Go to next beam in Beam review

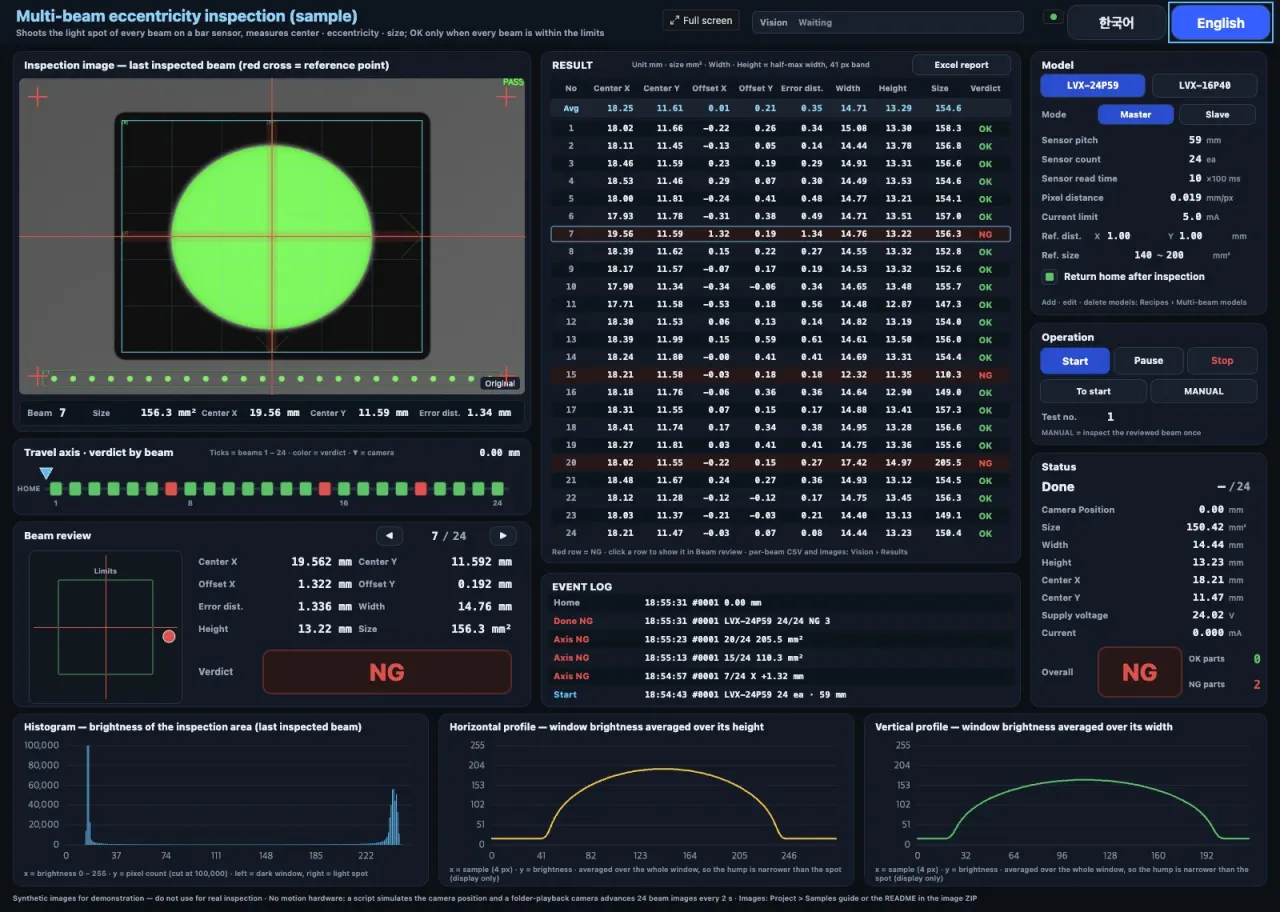tap(503, 536)
